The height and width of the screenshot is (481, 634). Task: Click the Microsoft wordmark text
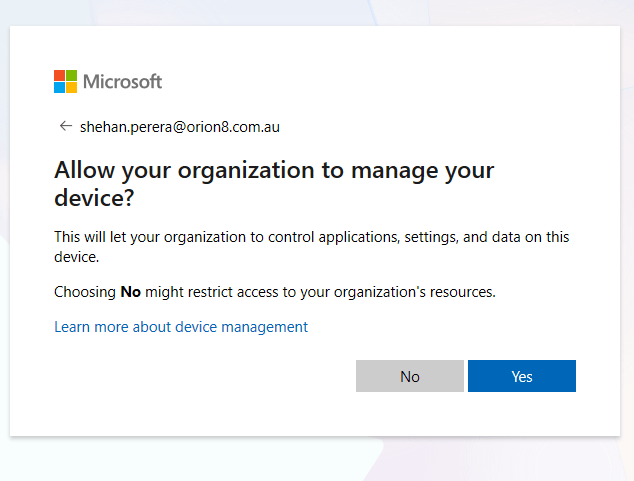(122, 82)
